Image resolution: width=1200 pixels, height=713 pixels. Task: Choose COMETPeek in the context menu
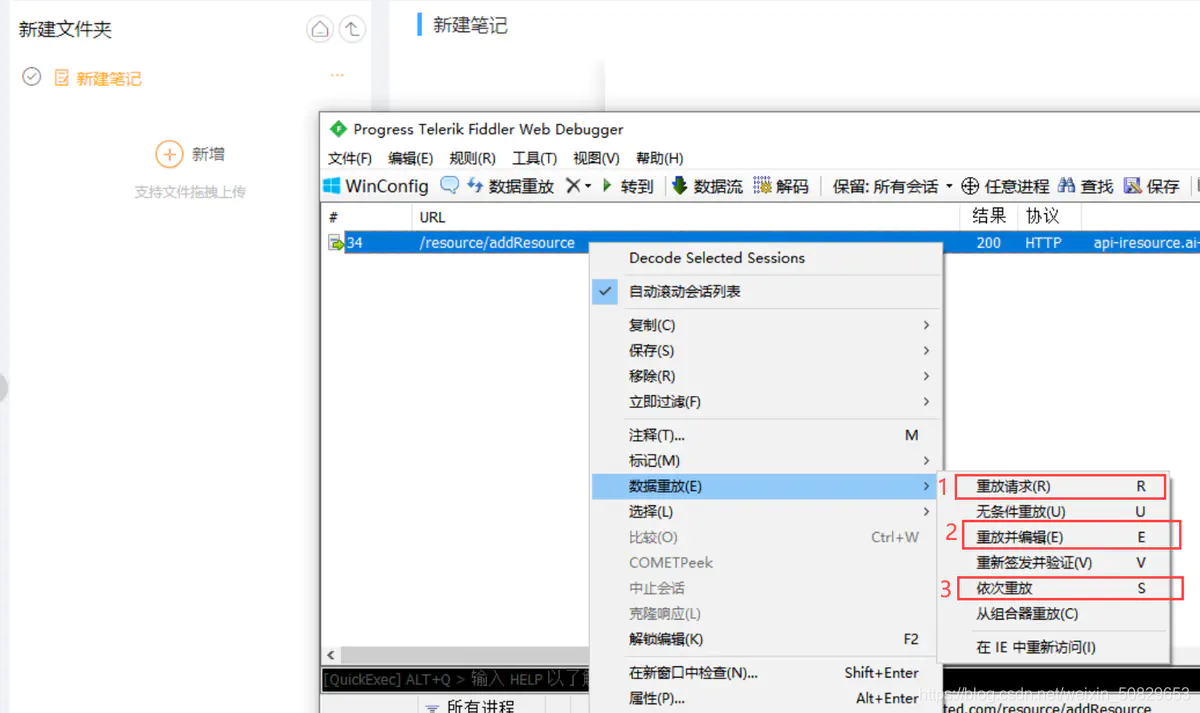coord(767,563)
